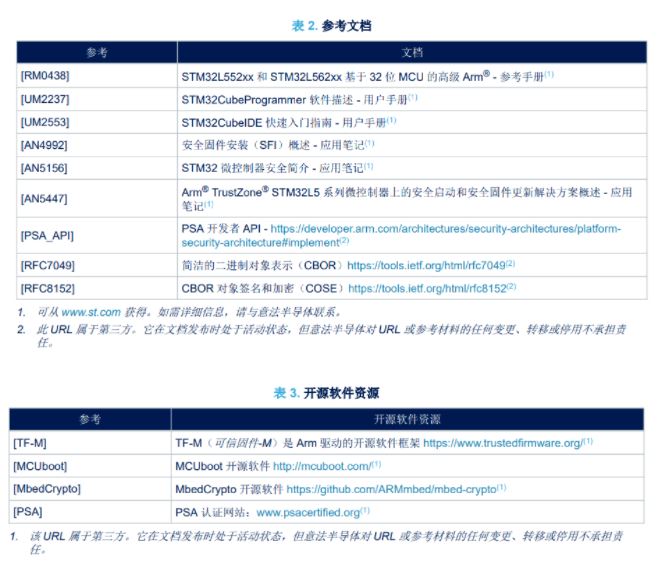
Task: Click the 开源软件资源 column header in table 3
Action: (x=407, y=419)
